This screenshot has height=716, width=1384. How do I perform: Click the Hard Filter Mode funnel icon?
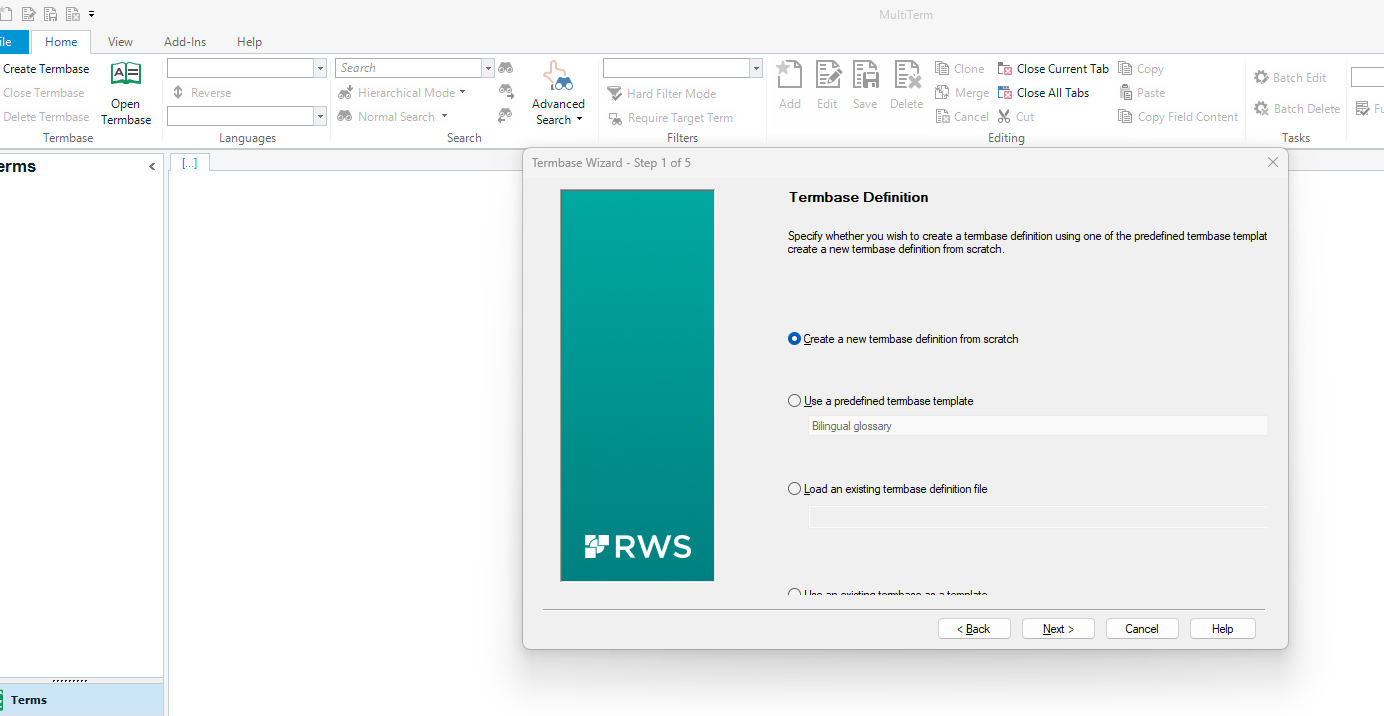pos(615,94)
